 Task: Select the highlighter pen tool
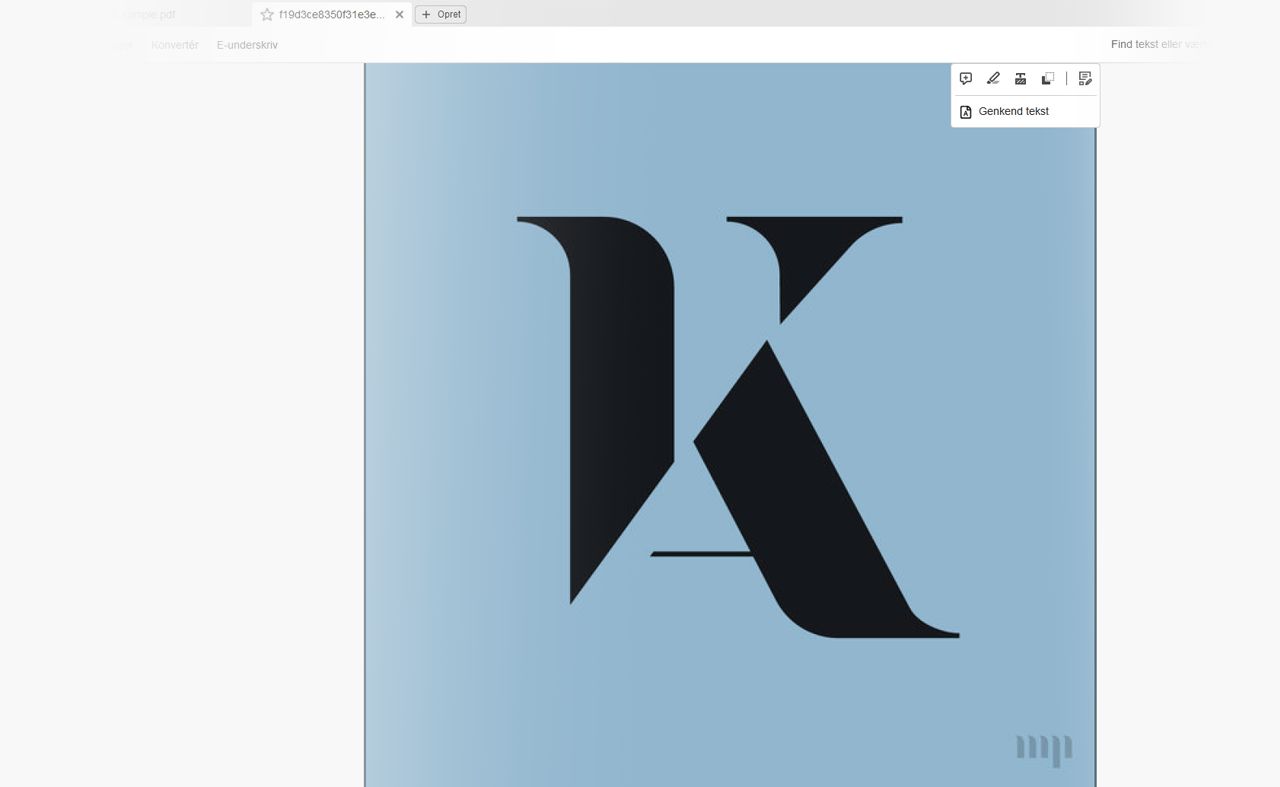click(993, 78)
